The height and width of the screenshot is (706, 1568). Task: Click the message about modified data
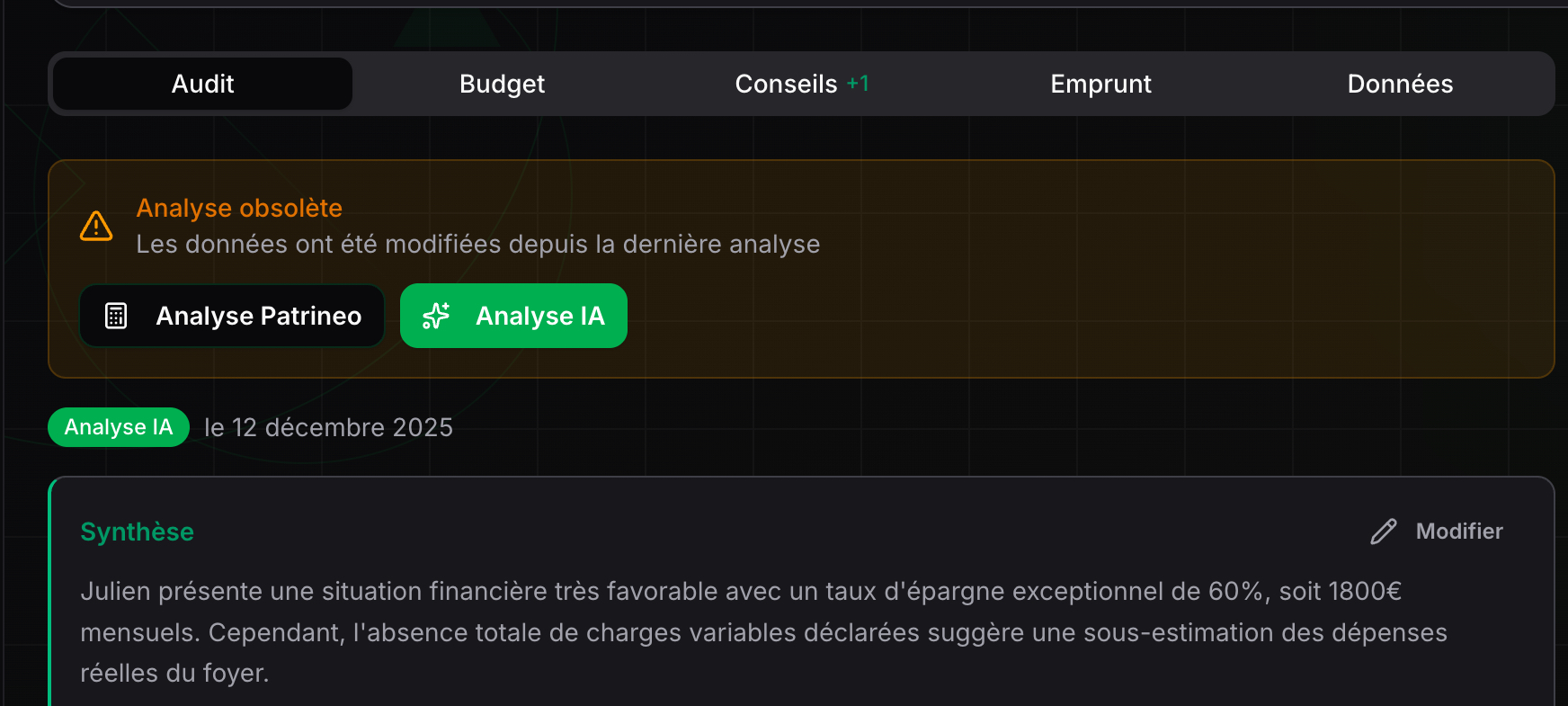point(477,243)
